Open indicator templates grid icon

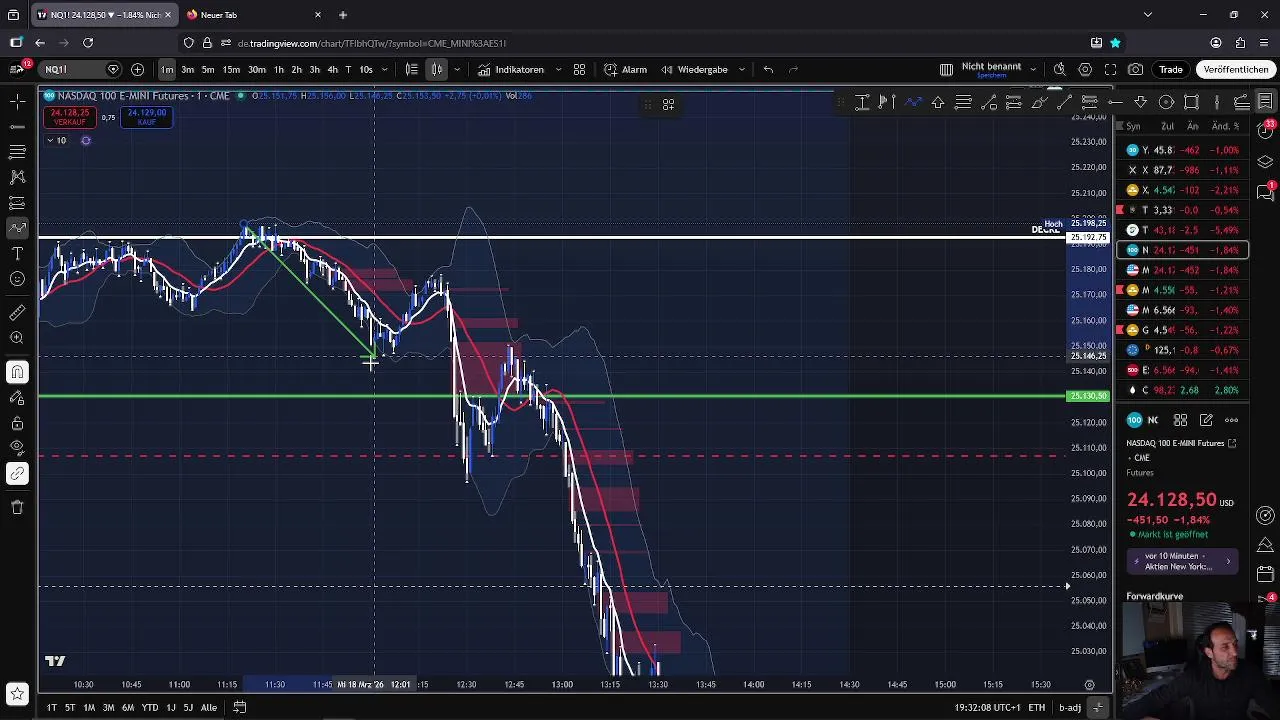tap(579, 69)
